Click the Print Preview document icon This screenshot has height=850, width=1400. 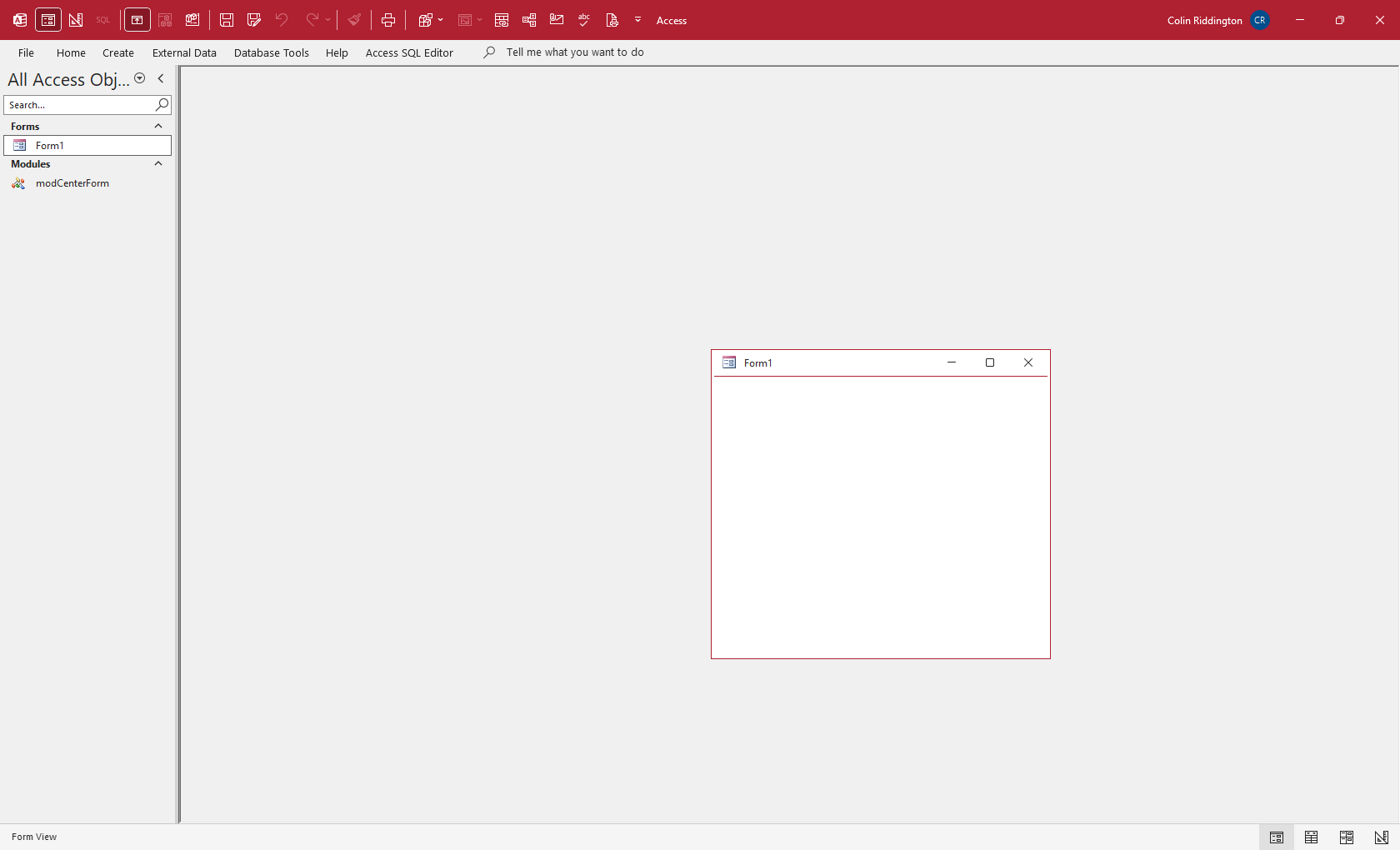(612, 20)
